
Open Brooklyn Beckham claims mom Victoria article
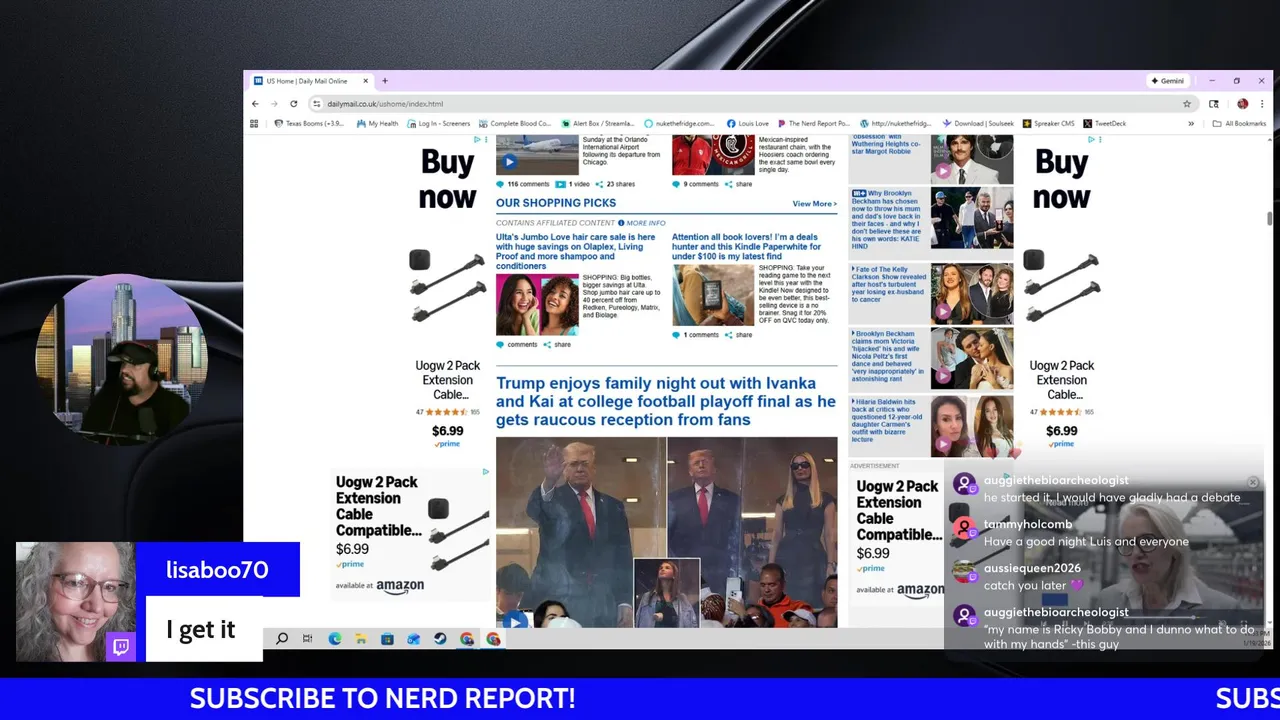tap(888, 357)
